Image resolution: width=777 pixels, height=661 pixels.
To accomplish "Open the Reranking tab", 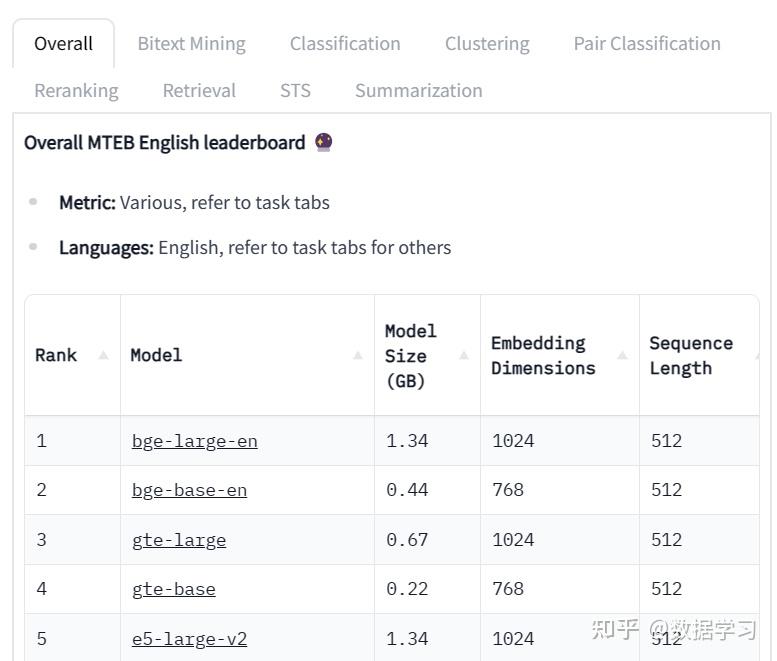I will click(76, 90).
